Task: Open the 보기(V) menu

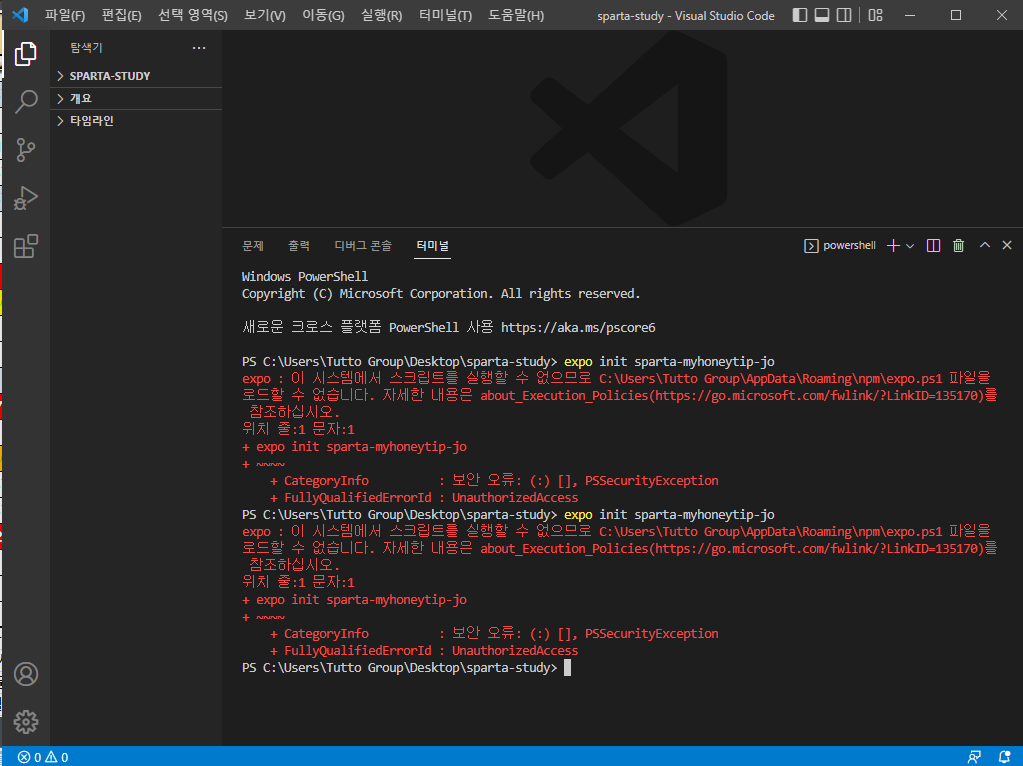Action: [264, 15]
